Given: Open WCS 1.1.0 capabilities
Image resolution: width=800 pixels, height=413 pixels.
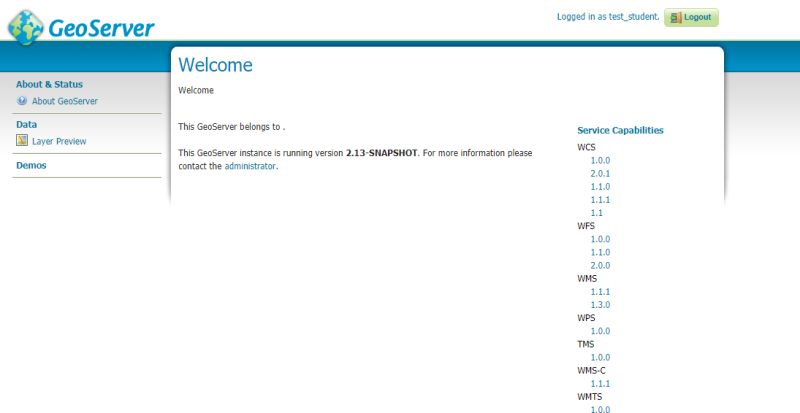Looking at the screenshot, I should pos(600,187).
